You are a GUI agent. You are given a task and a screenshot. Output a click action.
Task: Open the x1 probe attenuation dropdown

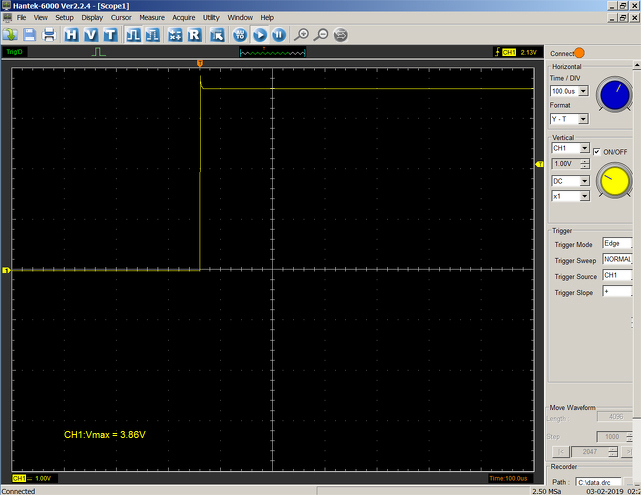click(585, 196)
